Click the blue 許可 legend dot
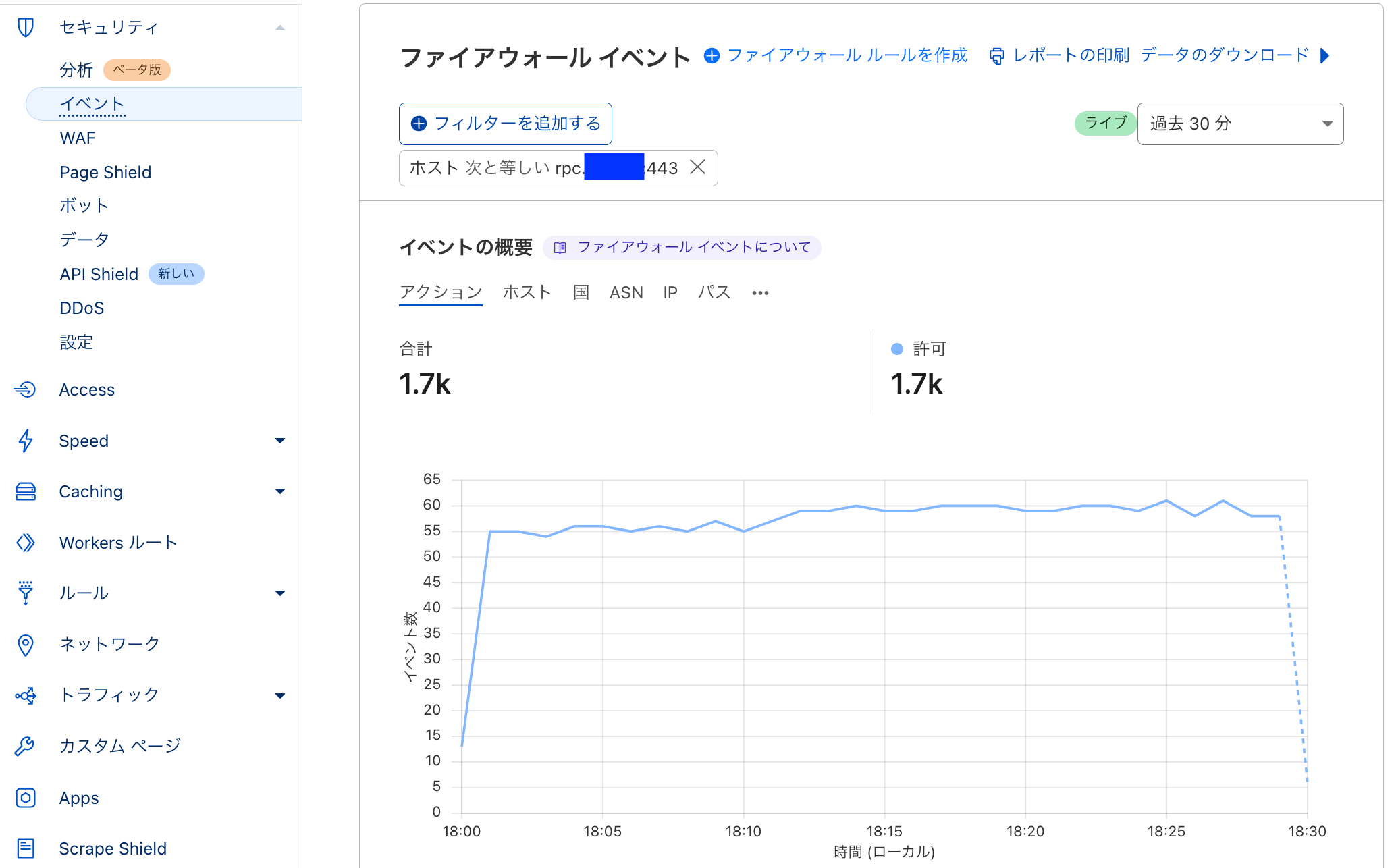The width and height of the screenshot is (1396, 868). click(x=896, y=349)
